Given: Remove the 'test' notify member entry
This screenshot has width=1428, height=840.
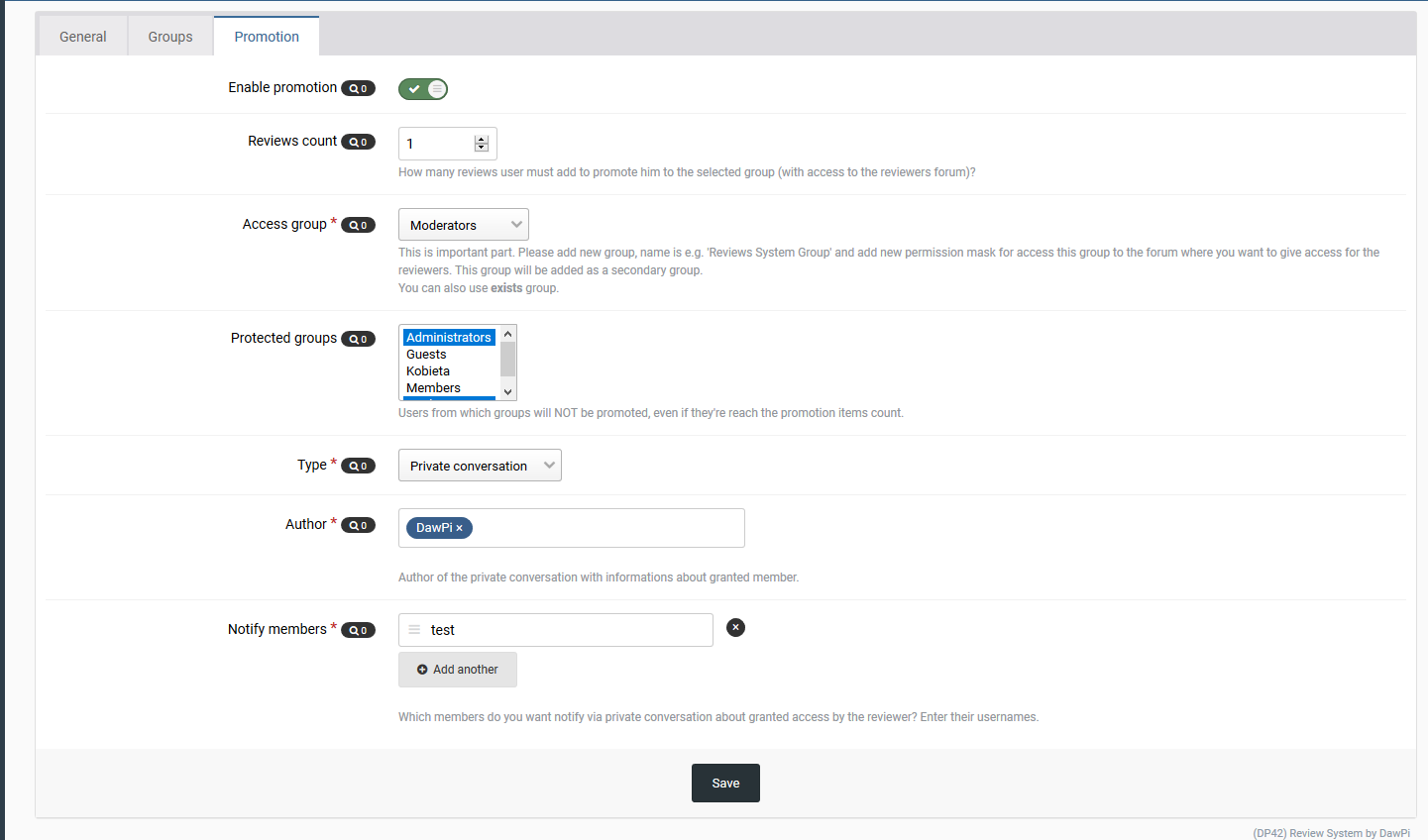Looking at the screenshot, I should (x=735, y=627).
